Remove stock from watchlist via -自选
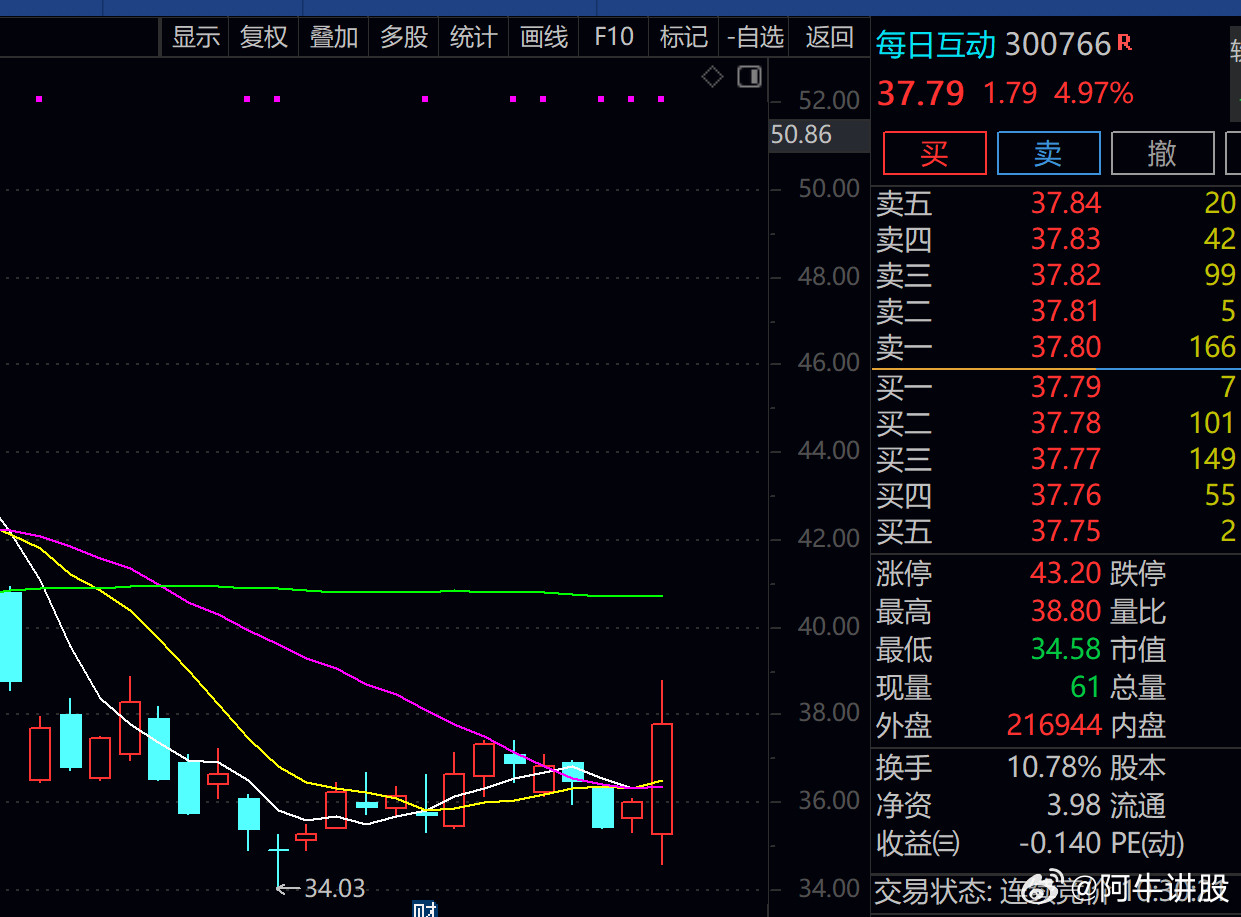The width and height of the screenshot is (1241, 917). click(x=755, y=37)
